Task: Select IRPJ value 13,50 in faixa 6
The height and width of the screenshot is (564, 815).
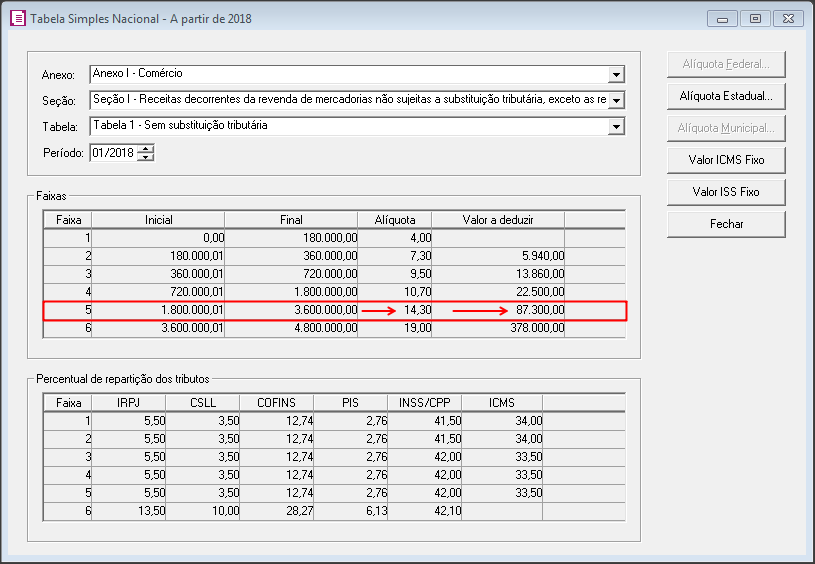Action: pos(128,511)
